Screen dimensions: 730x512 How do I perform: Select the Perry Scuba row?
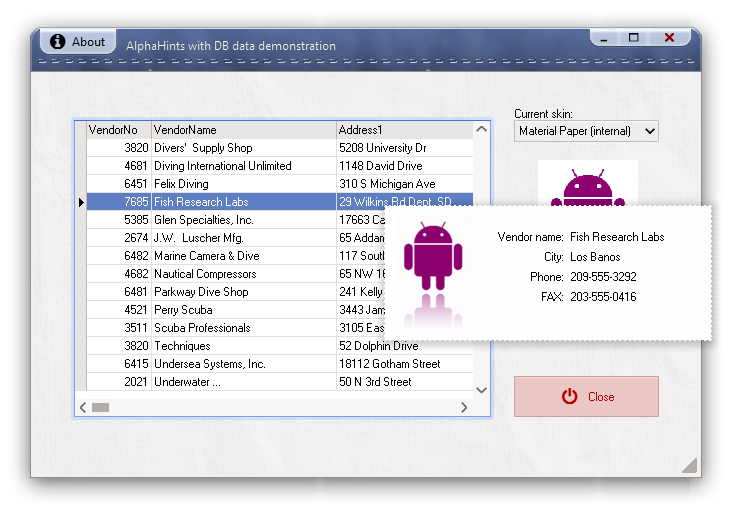click(x=236, y=310)
